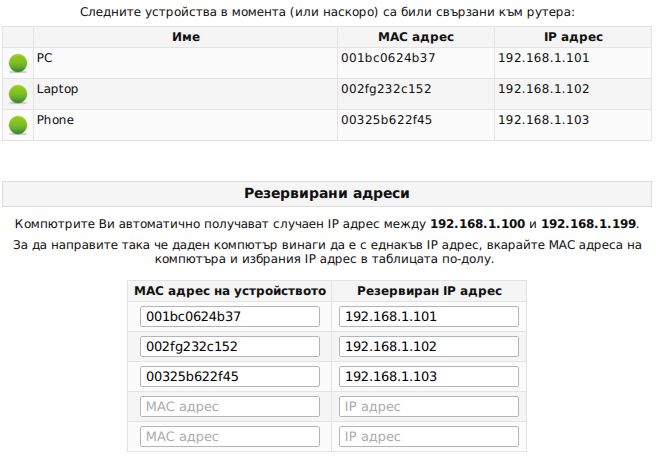Click the last empty MAC адрес field
This screenshot has height=466, width=656.
click(230, 437)
